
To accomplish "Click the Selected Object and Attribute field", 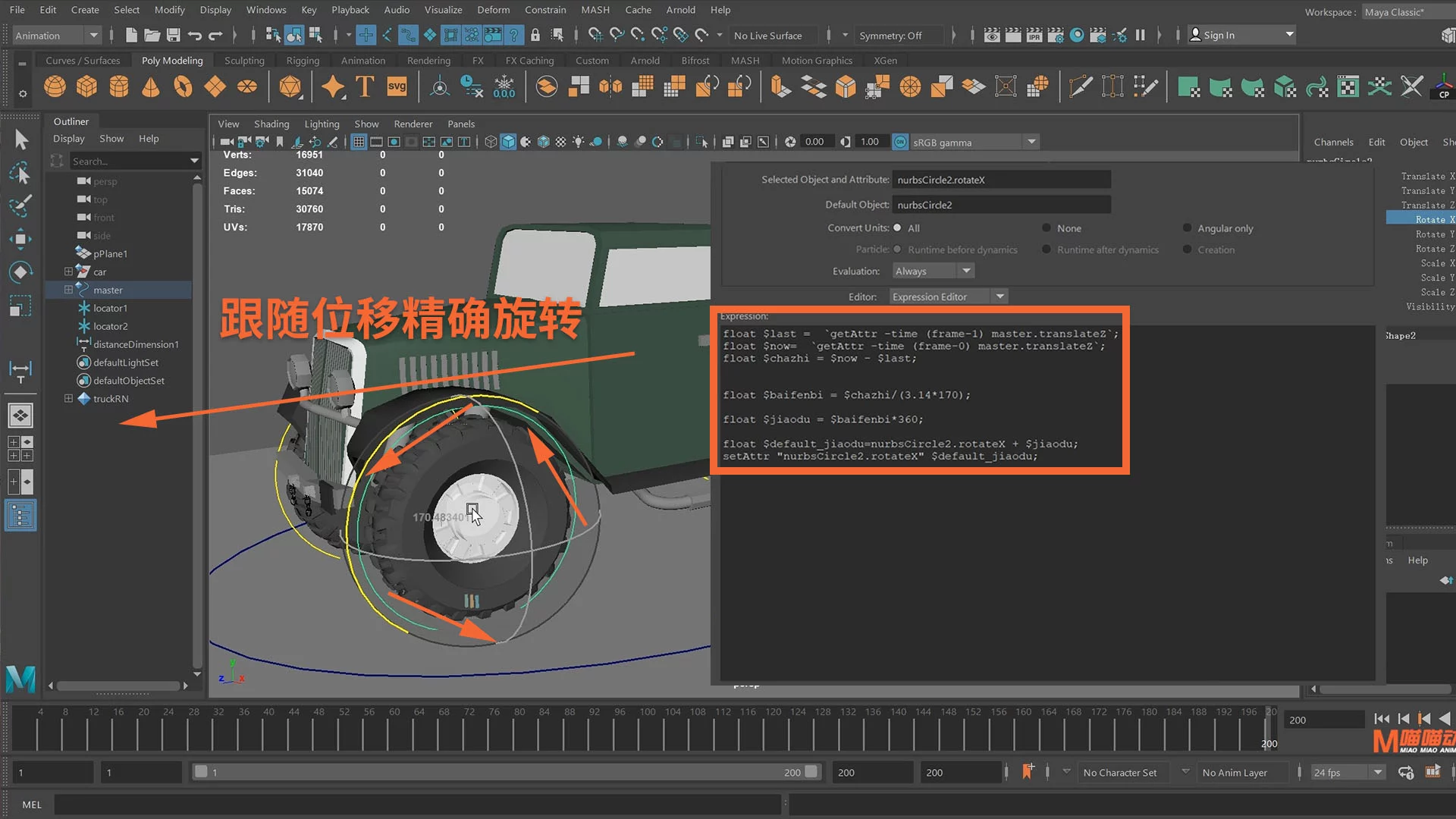I will pyautogui.click(x=1001, y=180).
